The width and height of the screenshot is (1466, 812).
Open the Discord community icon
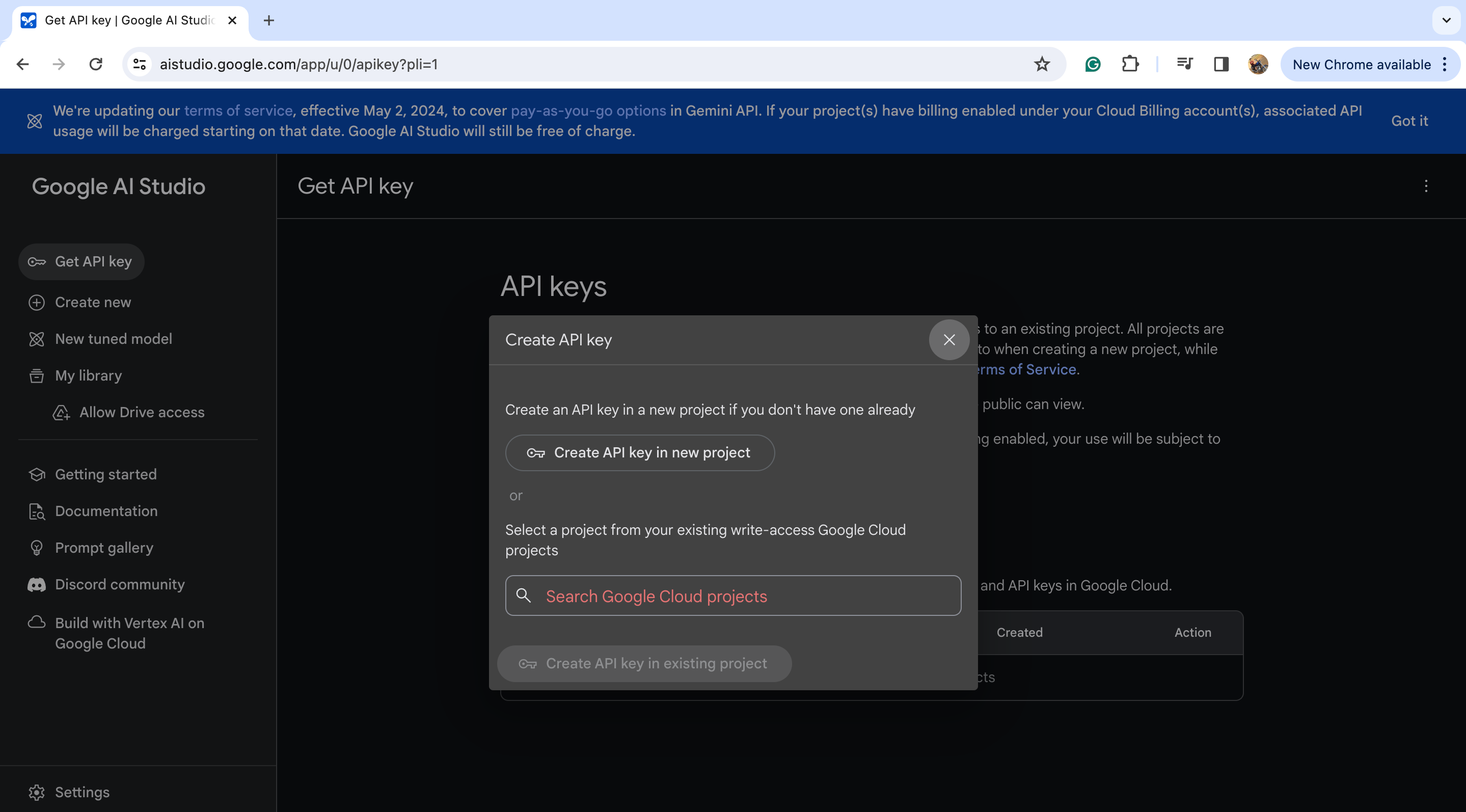coord(37,584)
